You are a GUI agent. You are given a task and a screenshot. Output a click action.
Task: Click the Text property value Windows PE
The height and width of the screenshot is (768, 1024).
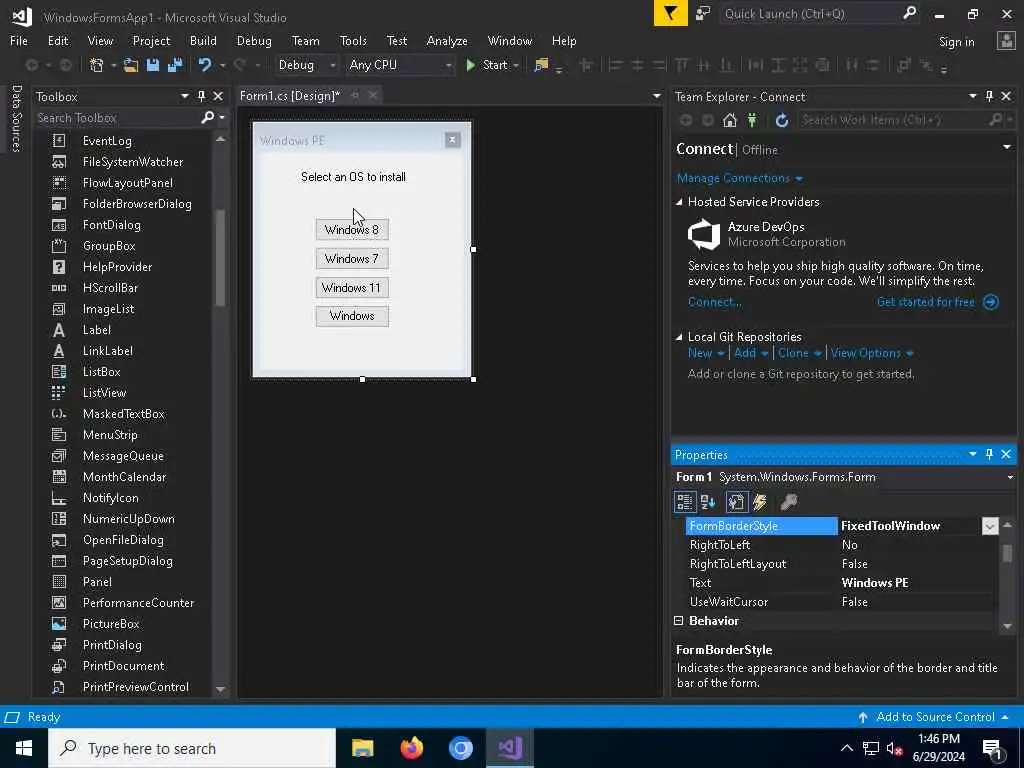tap(875, 583)
